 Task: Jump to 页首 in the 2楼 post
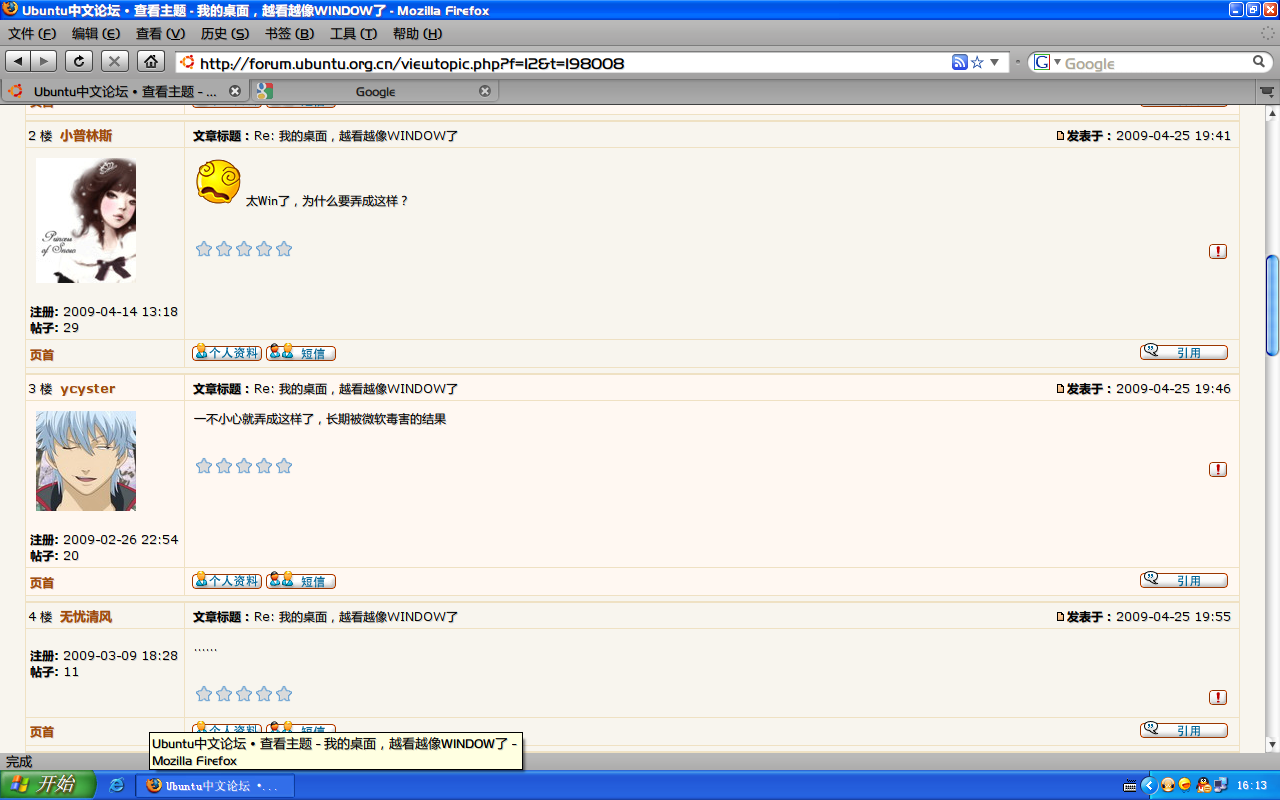[x=42, y=355]
